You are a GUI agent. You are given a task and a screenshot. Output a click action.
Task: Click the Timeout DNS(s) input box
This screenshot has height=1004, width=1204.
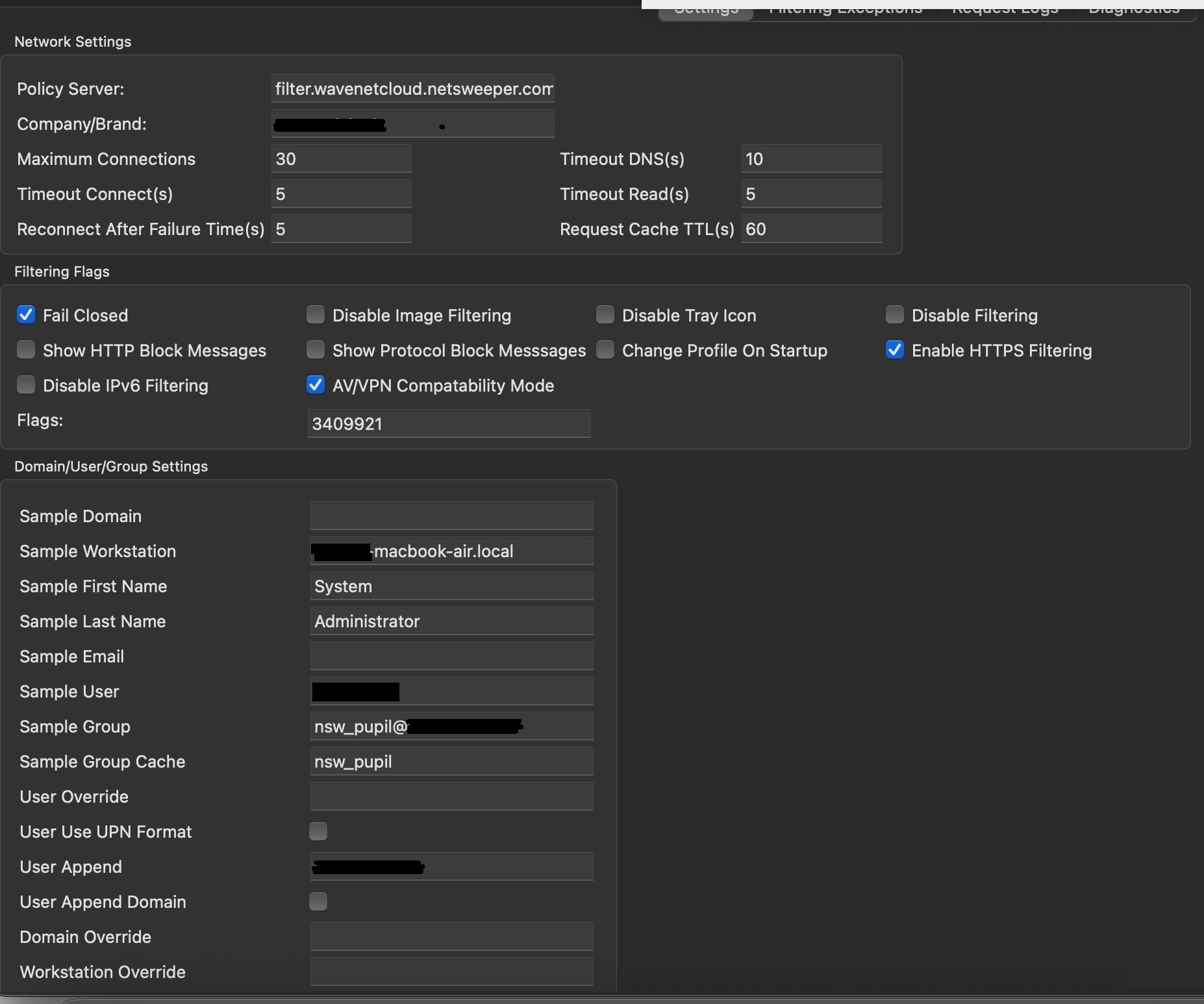[811, 159]
